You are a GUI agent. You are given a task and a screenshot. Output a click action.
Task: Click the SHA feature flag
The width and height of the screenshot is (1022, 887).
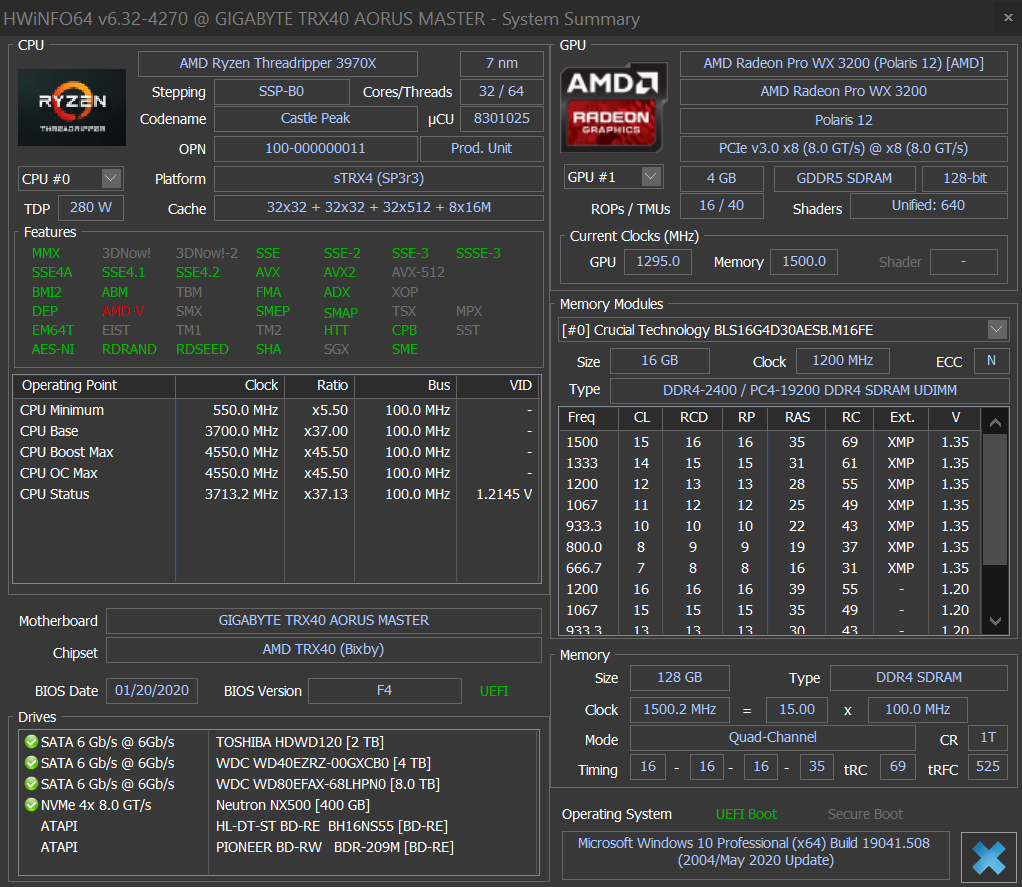pyautogui.click(x=269, y=349)
